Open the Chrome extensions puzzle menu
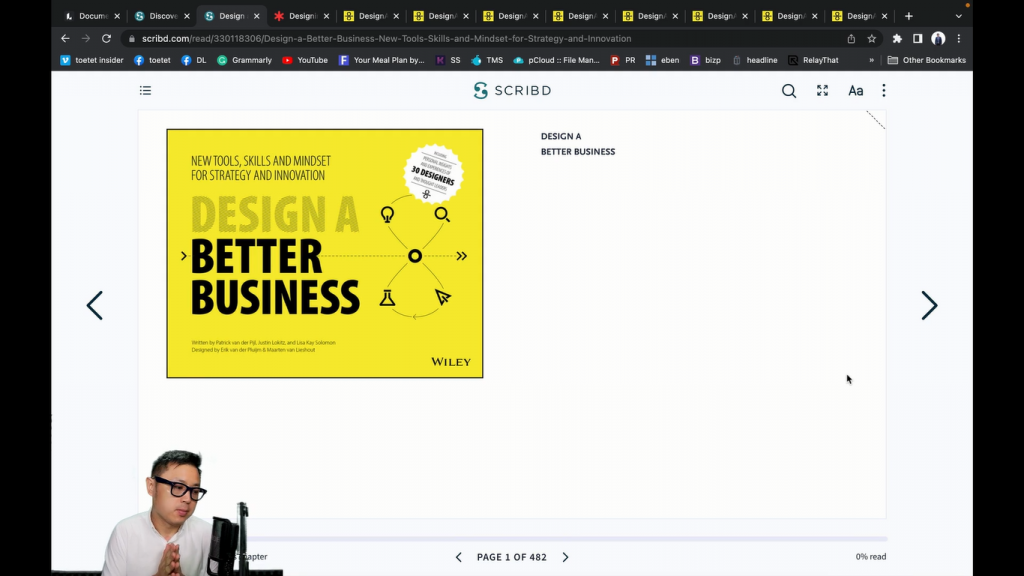The height and width of the screenshot is (576, 1024). click(897, 39)
